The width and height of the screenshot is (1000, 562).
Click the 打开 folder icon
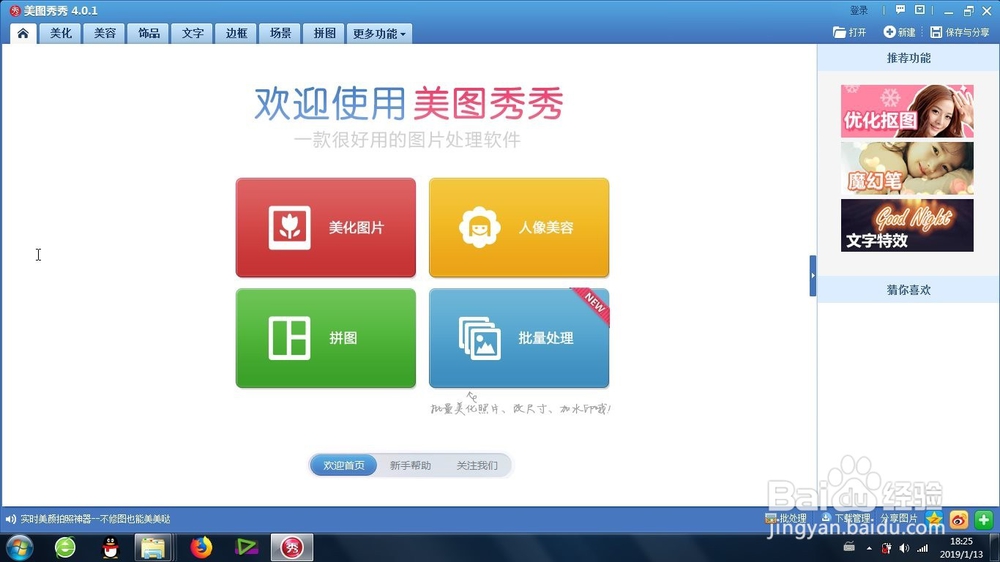coord(839,32)
